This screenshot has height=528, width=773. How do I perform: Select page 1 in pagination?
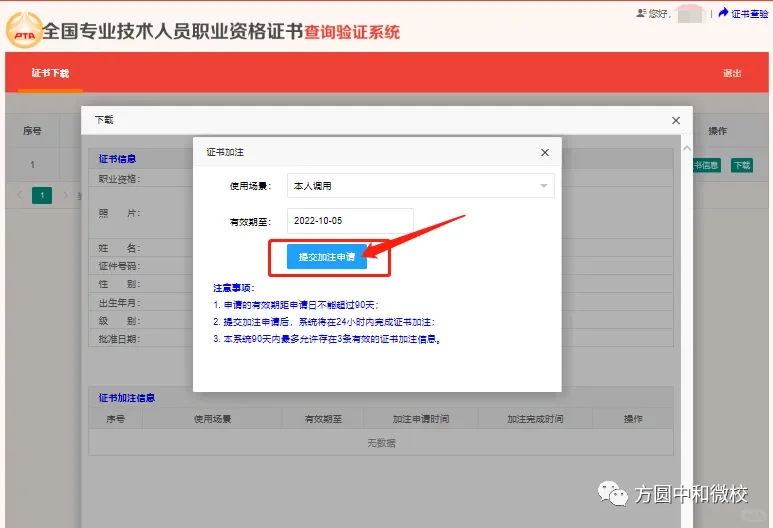coord(42,195)
